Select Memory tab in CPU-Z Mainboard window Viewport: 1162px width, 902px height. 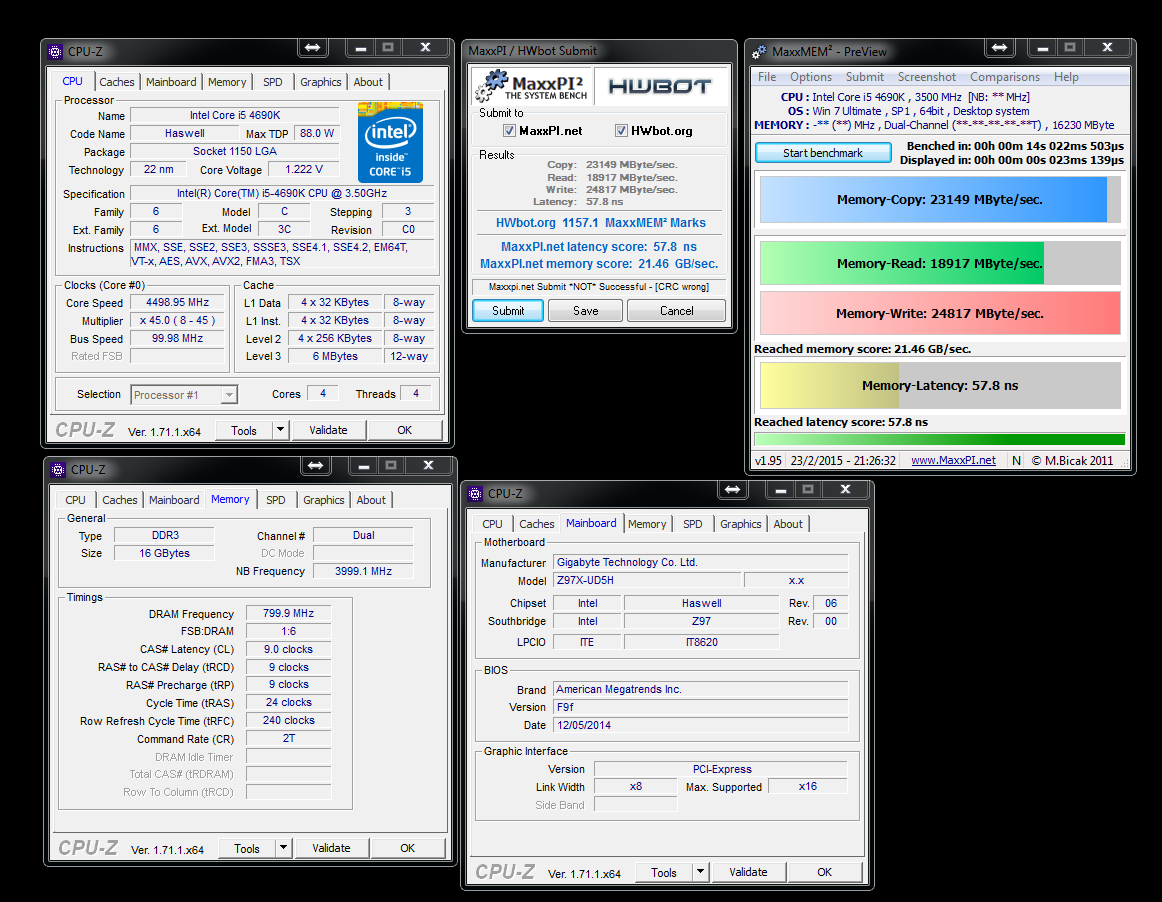[647, 524]
